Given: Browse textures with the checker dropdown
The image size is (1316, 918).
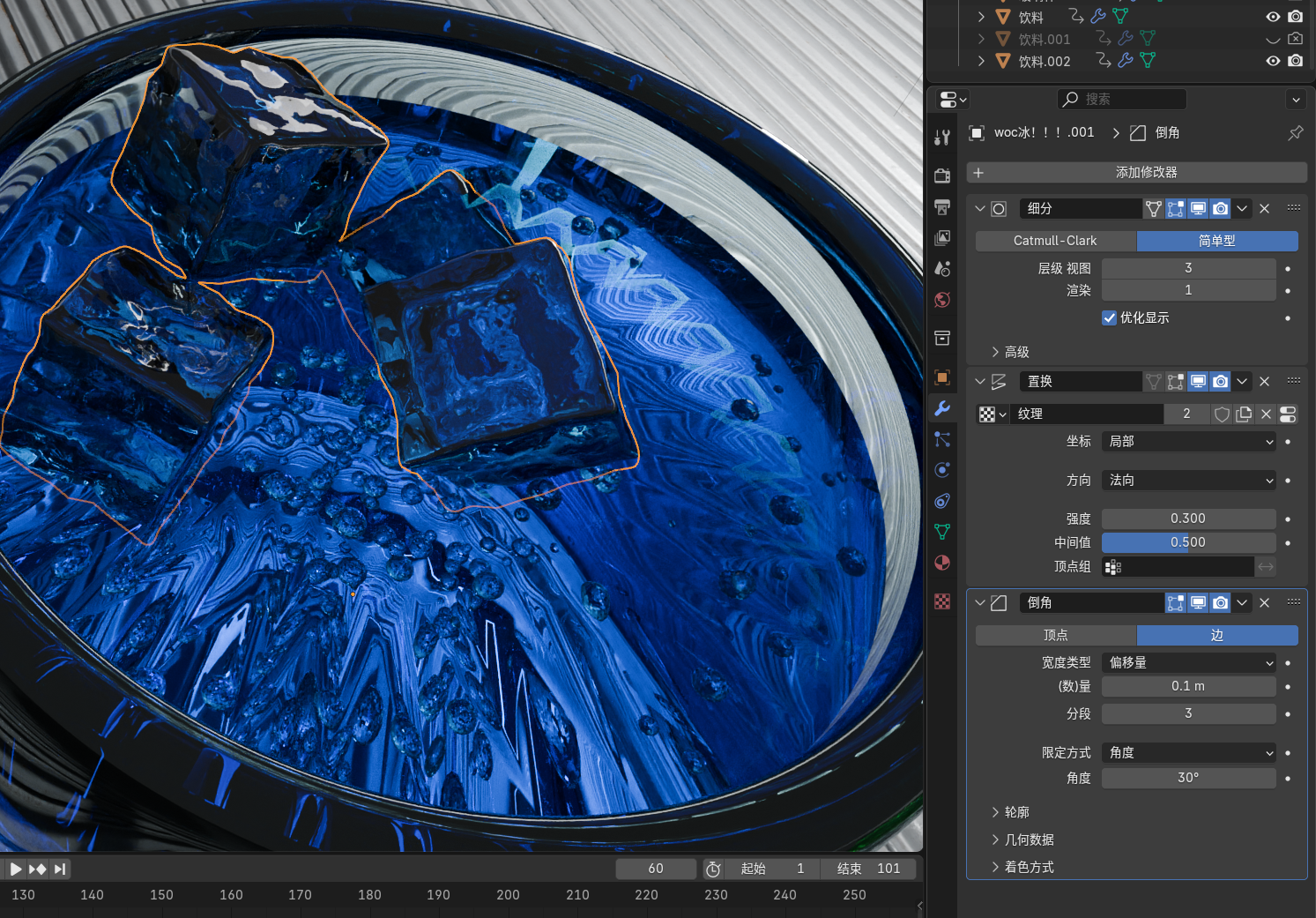Looking at the screenshot, I should coord(993,414).
